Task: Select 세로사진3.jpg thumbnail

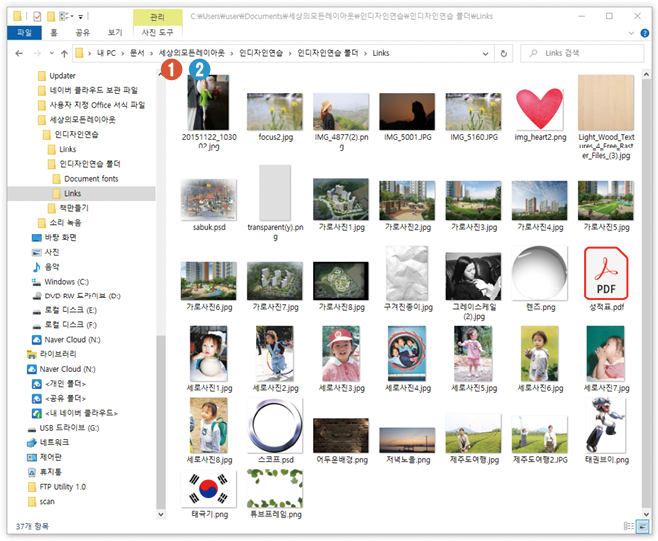Action: 341,354
